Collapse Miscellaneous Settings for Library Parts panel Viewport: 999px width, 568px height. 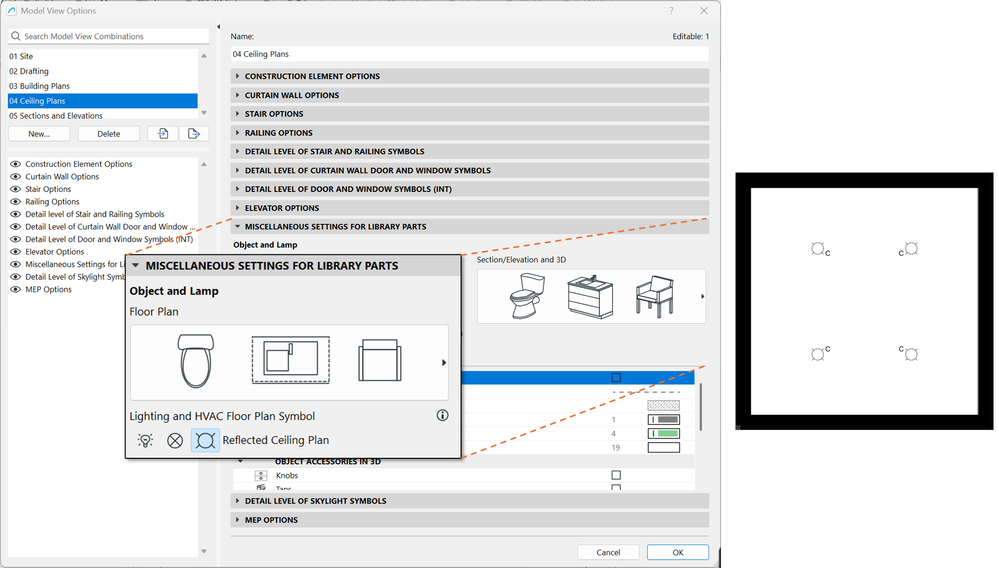click(135, 266)
